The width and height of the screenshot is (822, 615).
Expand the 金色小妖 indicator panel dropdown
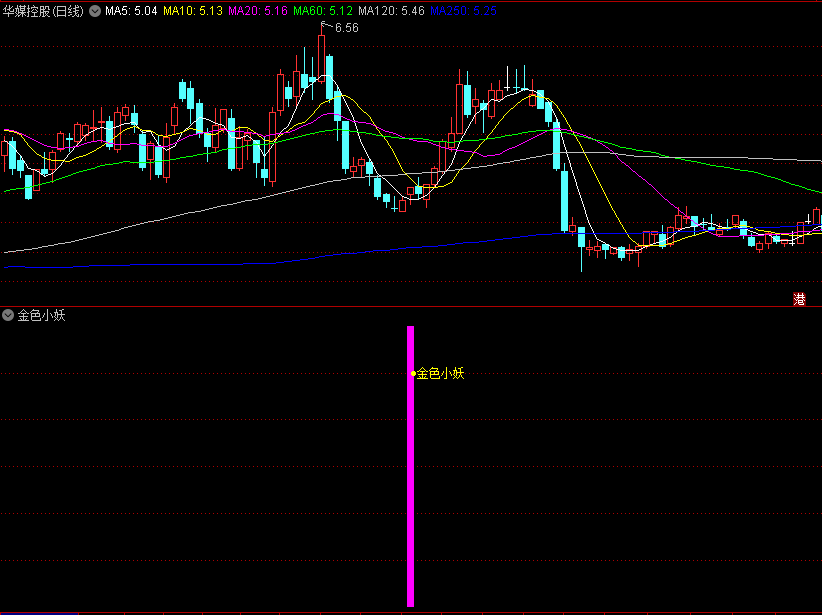click(8, 315)
